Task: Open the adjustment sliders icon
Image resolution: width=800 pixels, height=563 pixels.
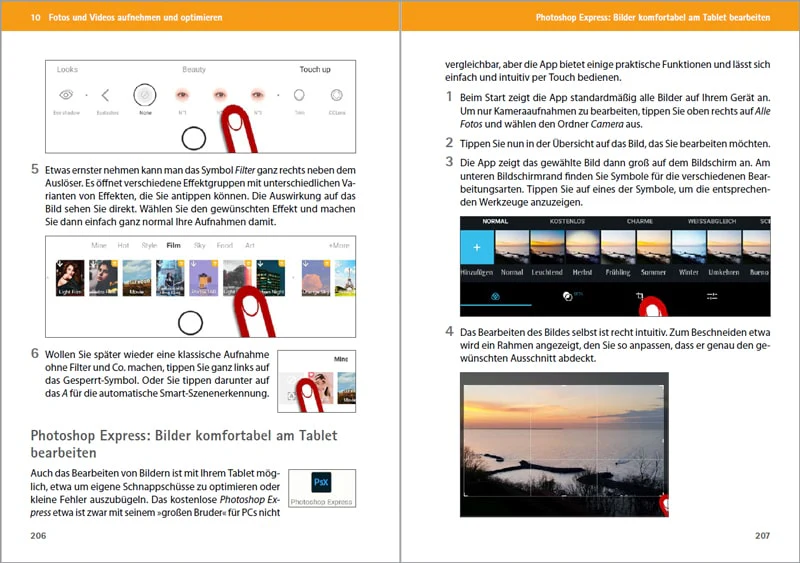Action: [x=712, y=296]
